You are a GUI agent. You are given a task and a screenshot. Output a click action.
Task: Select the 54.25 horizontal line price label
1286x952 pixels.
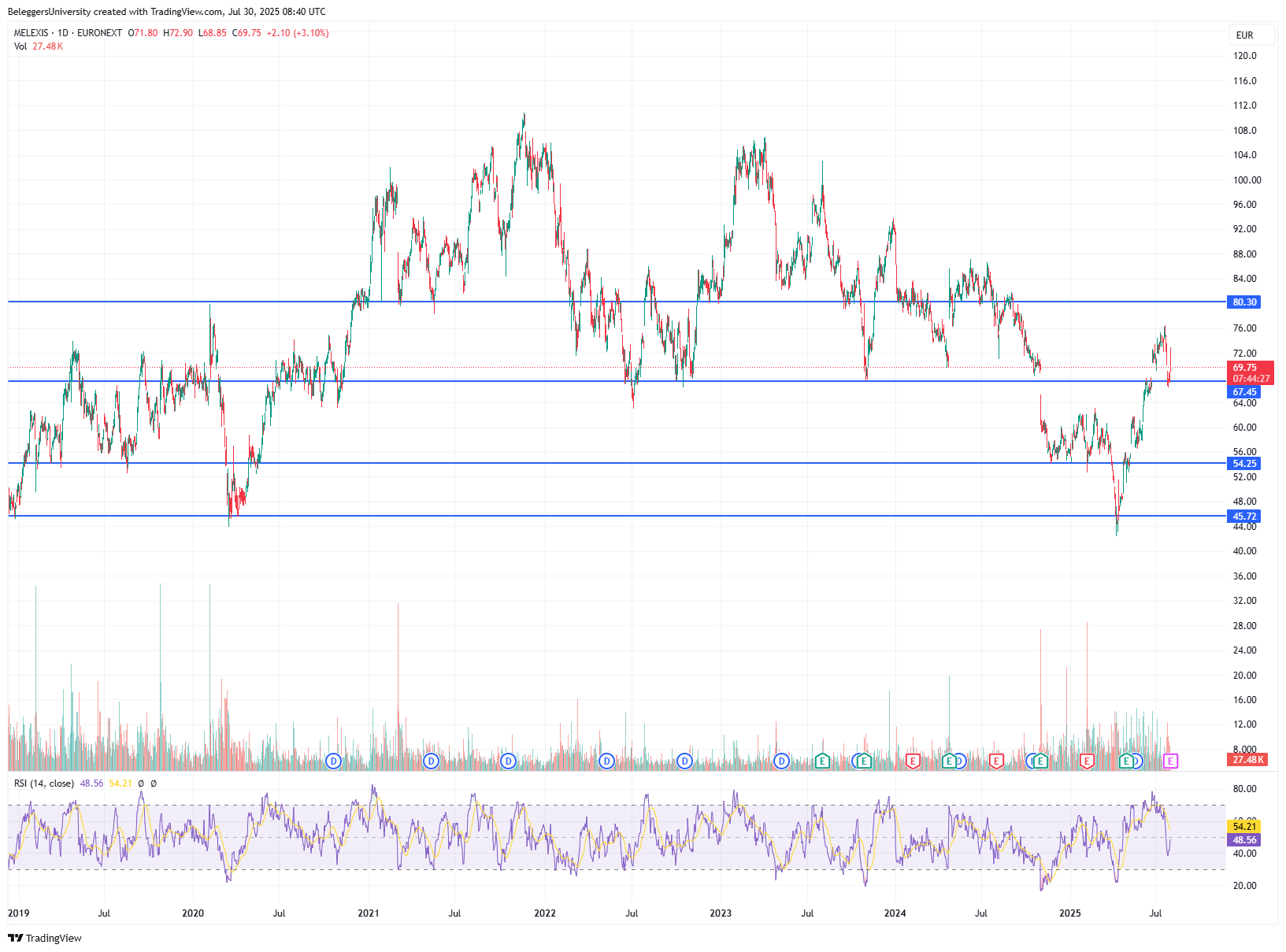pyautogui.click(x=1244, y=464)
